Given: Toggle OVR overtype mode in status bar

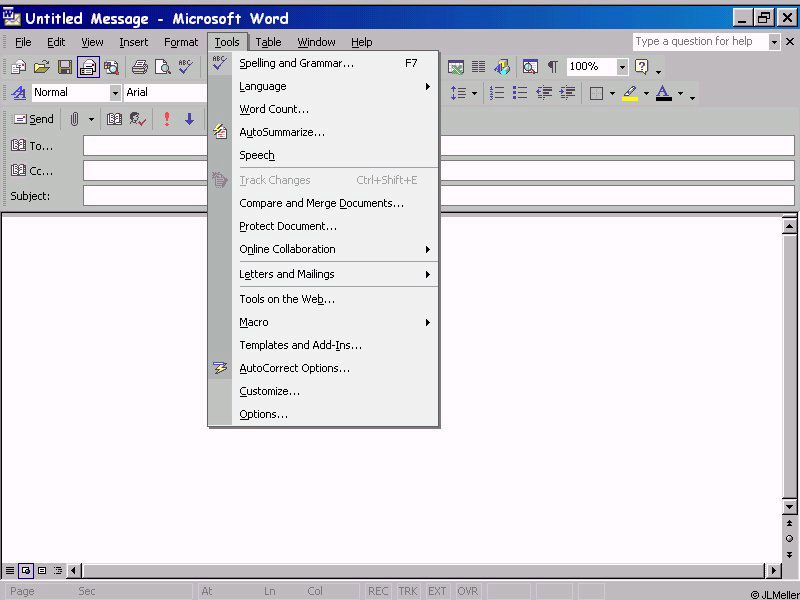Looking at the screenshot, I should (x=466, y=591).
